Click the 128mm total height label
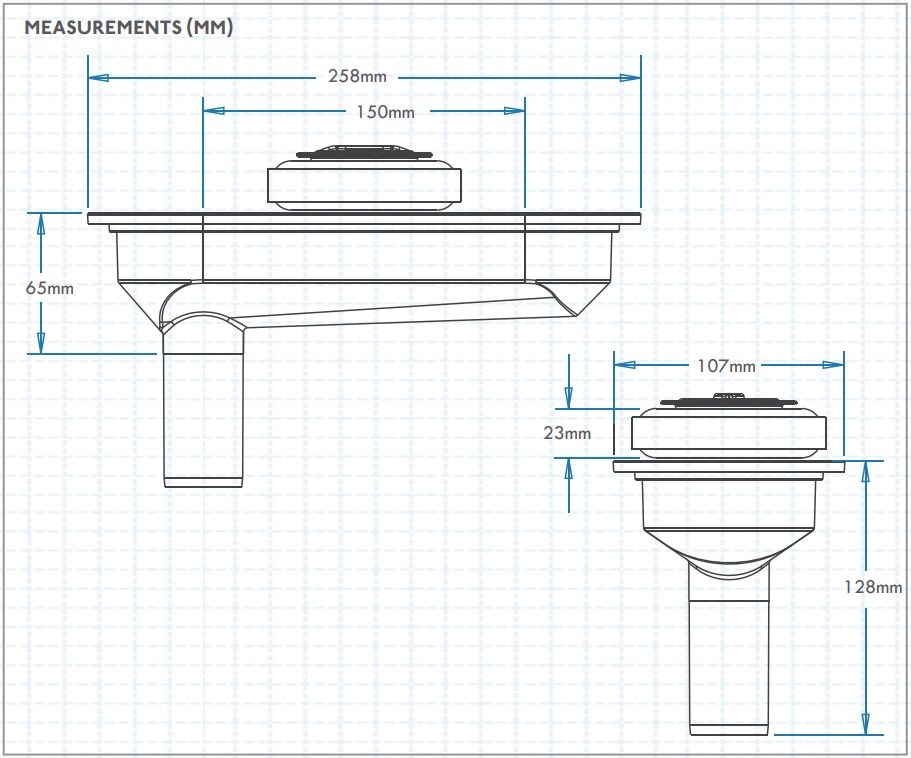Viewport: 911px width, 758px height. pyautogui.click(x=873, y=587)
